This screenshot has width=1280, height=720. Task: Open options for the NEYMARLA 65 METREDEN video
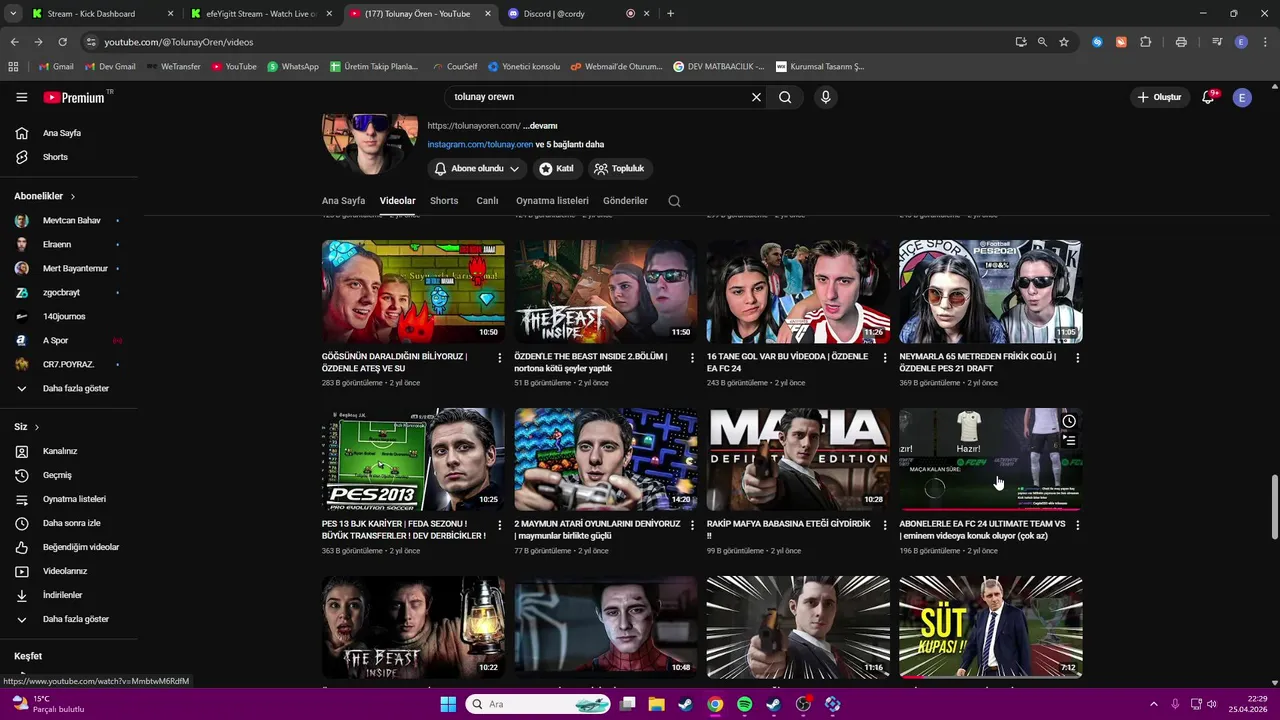point(1077,357)
